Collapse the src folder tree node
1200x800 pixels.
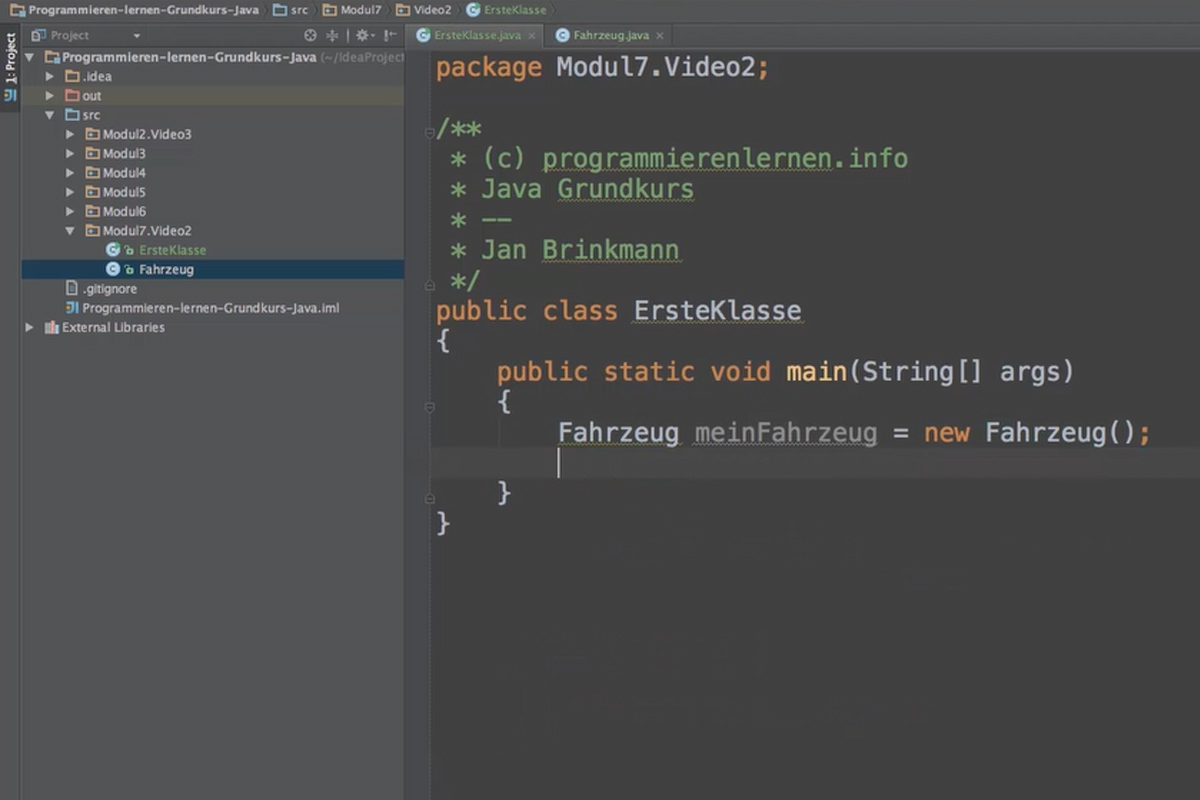tap(48, 114)
